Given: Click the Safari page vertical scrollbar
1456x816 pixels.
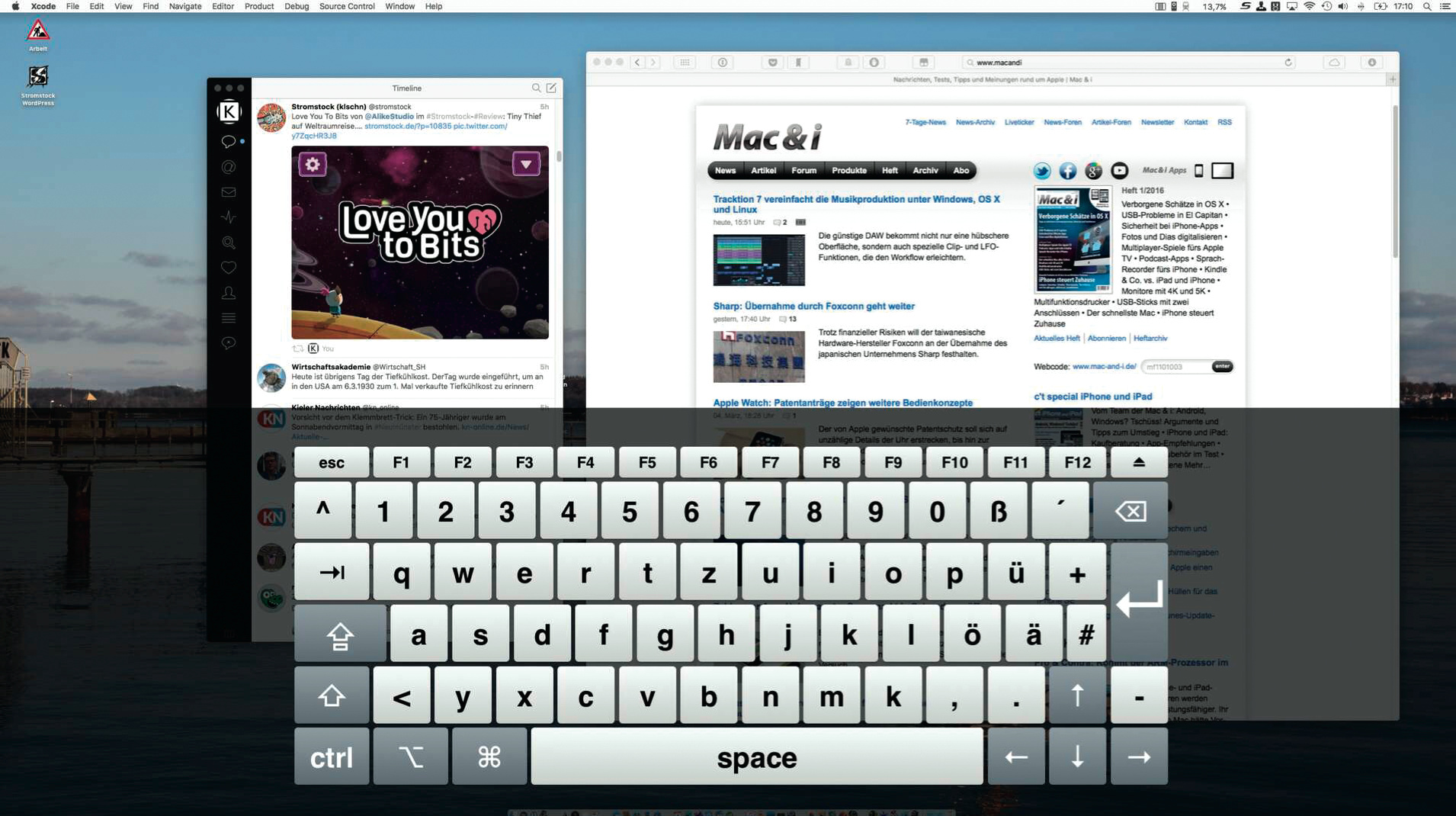Looking at the screenshot, I should 1394,183.
